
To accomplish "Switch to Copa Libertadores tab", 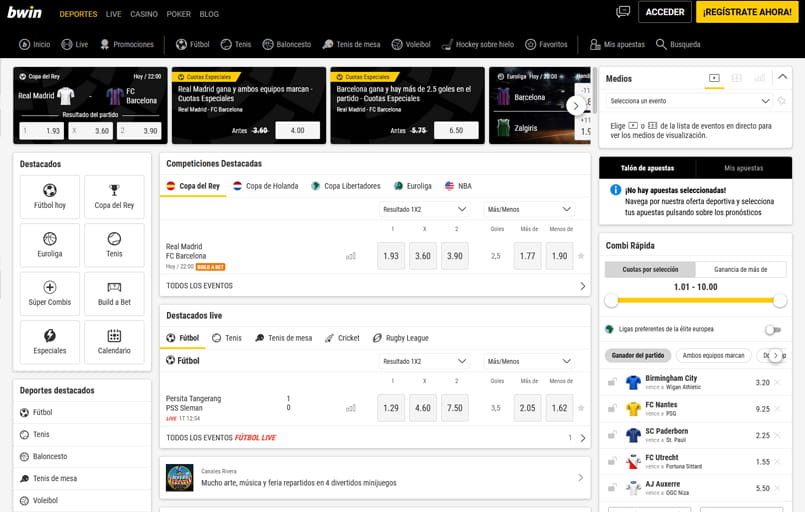I will (346, 186).
